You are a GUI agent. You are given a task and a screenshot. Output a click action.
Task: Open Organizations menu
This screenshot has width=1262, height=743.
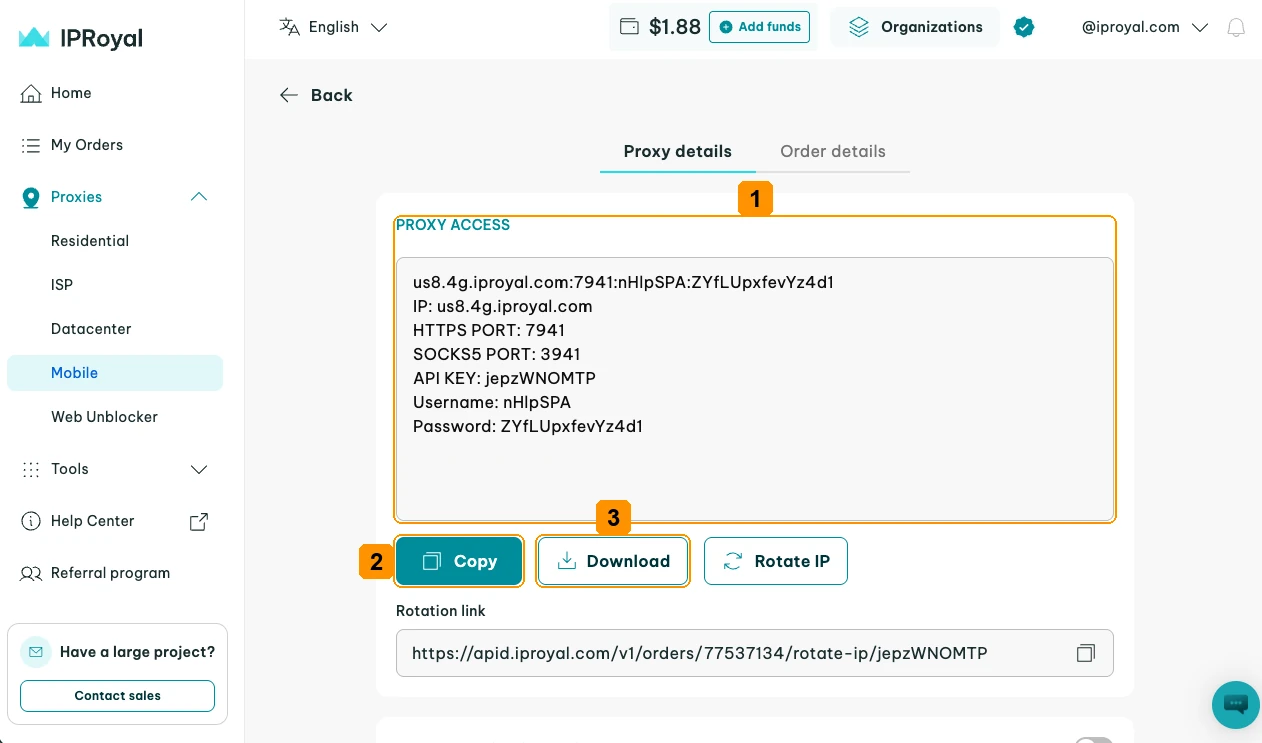[915, 27]
